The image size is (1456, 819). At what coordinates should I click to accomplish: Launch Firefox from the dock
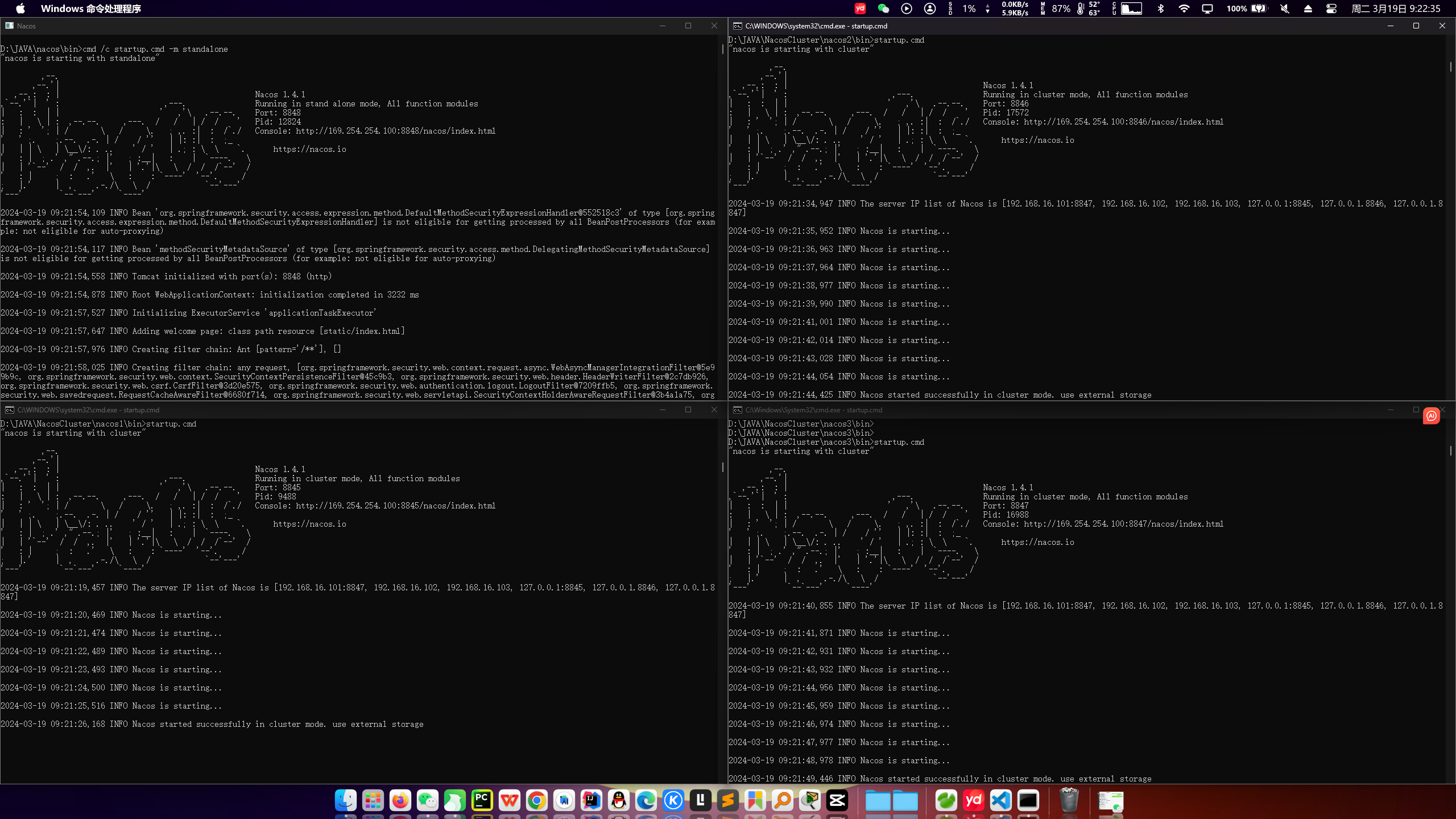[400, 800]
